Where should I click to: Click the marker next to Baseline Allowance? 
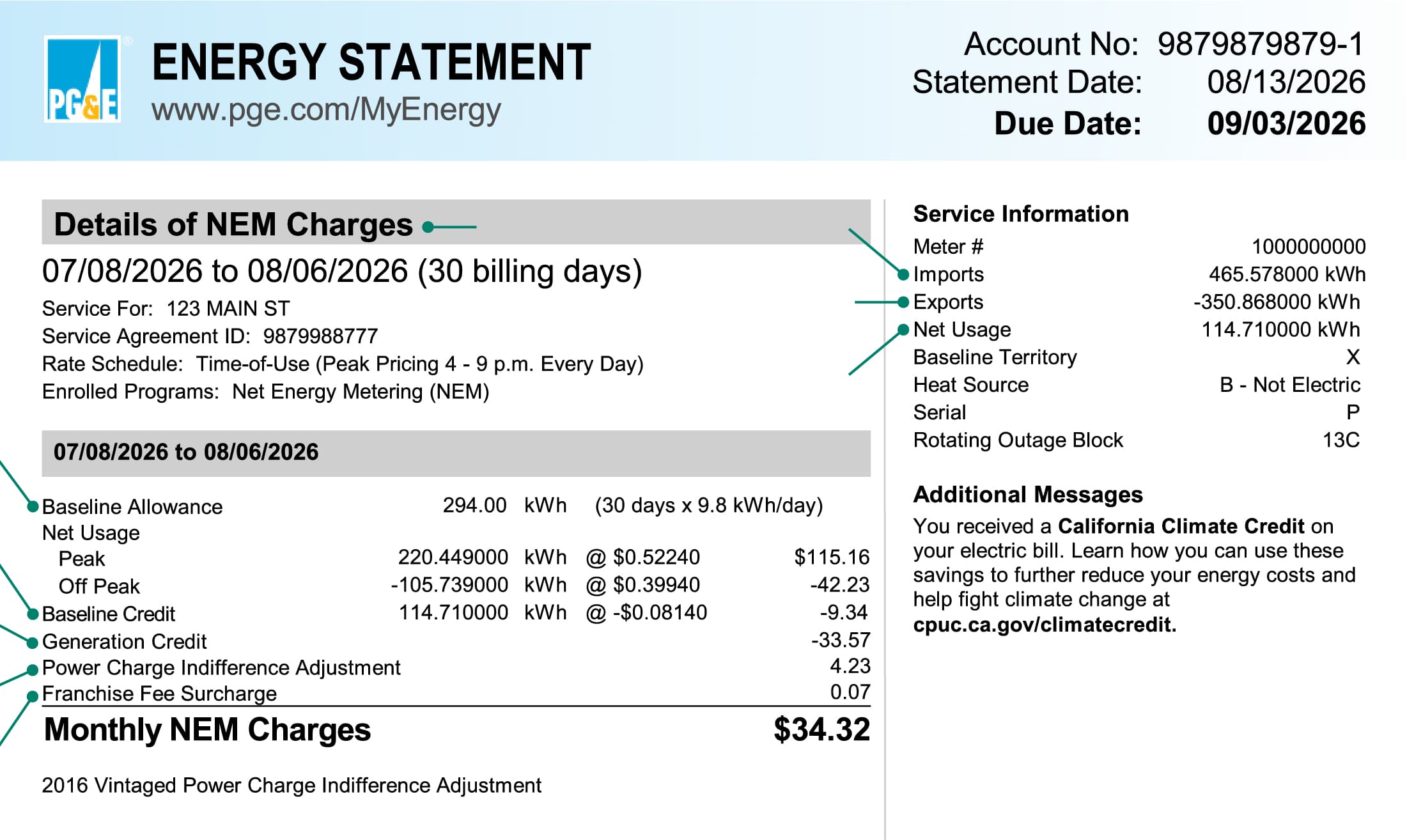(33, 507)
